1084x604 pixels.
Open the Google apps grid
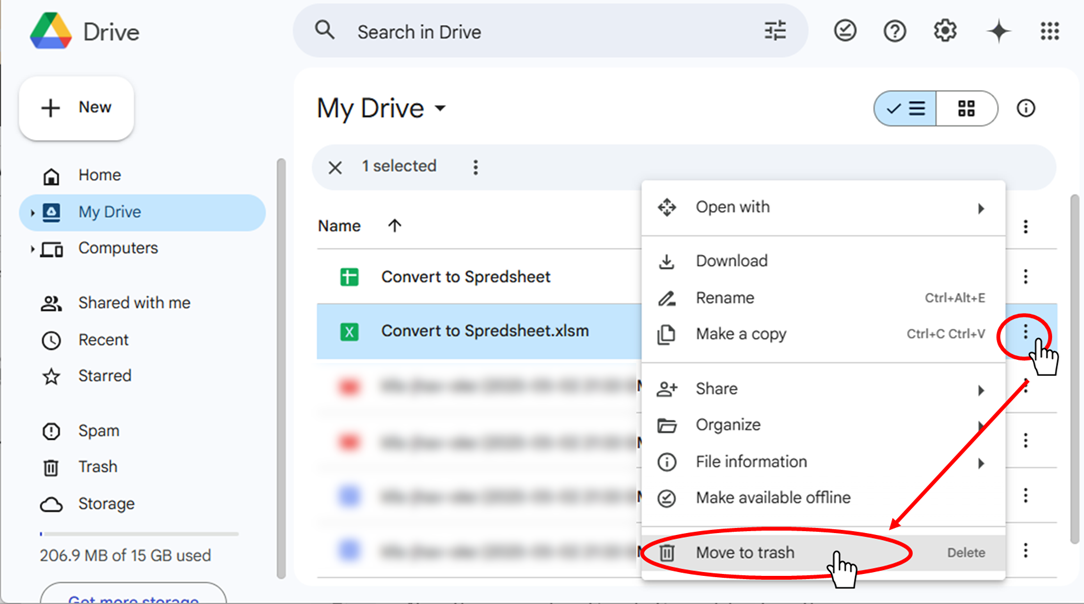tap(1049, 31)
